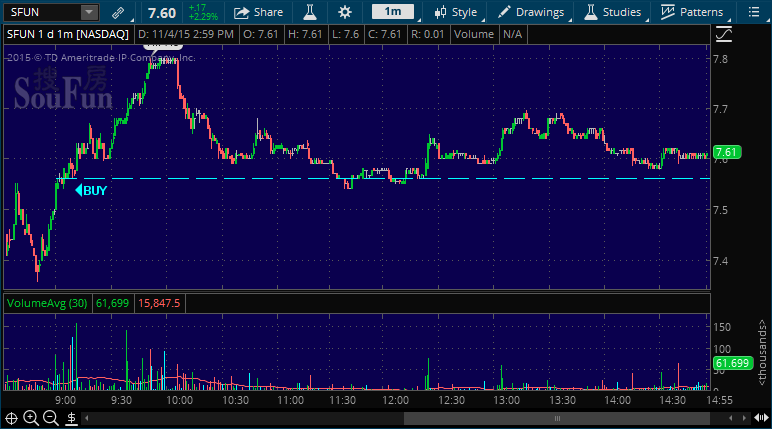Click the crosshair pan icon in bottom bar
Viewport: 772px width, 429px height.
pos(11,419)
